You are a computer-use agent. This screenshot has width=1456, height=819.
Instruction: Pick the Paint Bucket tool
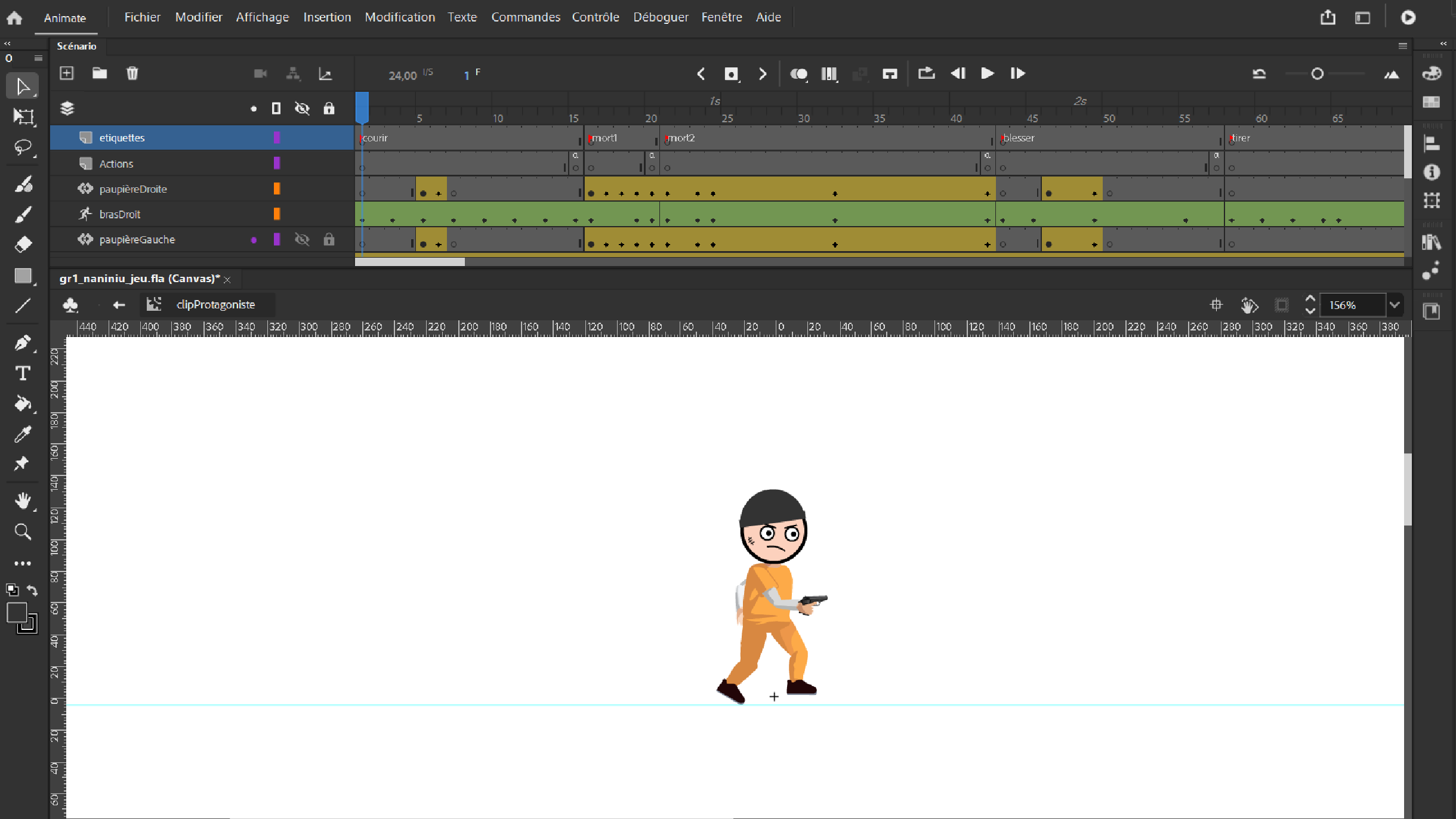click(23, 404)
